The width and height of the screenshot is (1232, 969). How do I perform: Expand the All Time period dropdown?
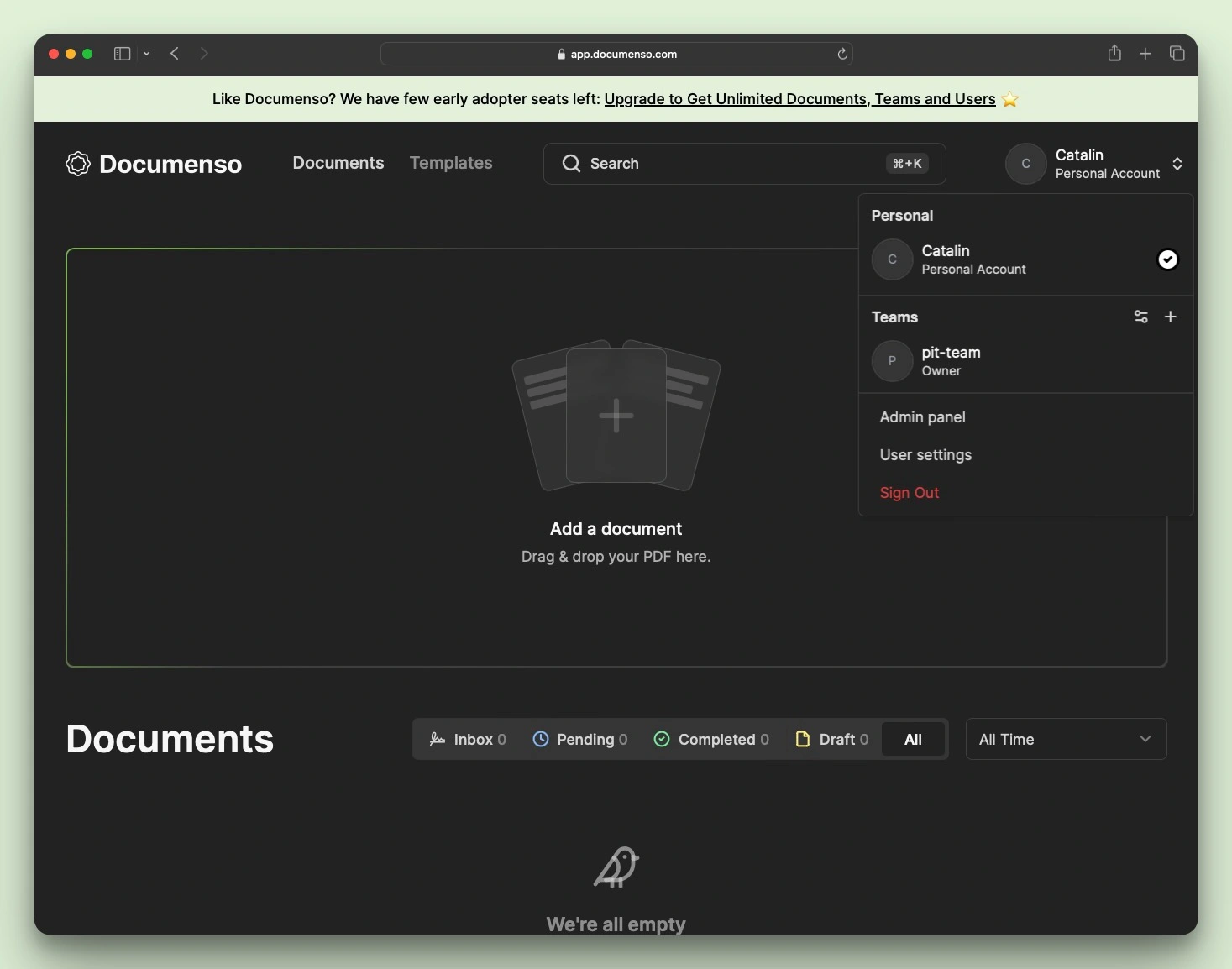(1065, 739)
